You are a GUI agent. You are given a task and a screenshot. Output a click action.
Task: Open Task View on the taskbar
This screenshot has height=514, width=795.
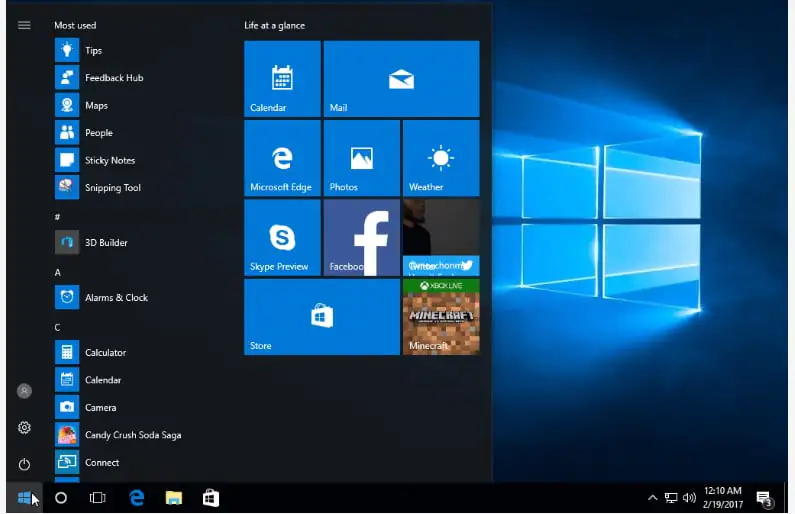[x=97, y=497]
